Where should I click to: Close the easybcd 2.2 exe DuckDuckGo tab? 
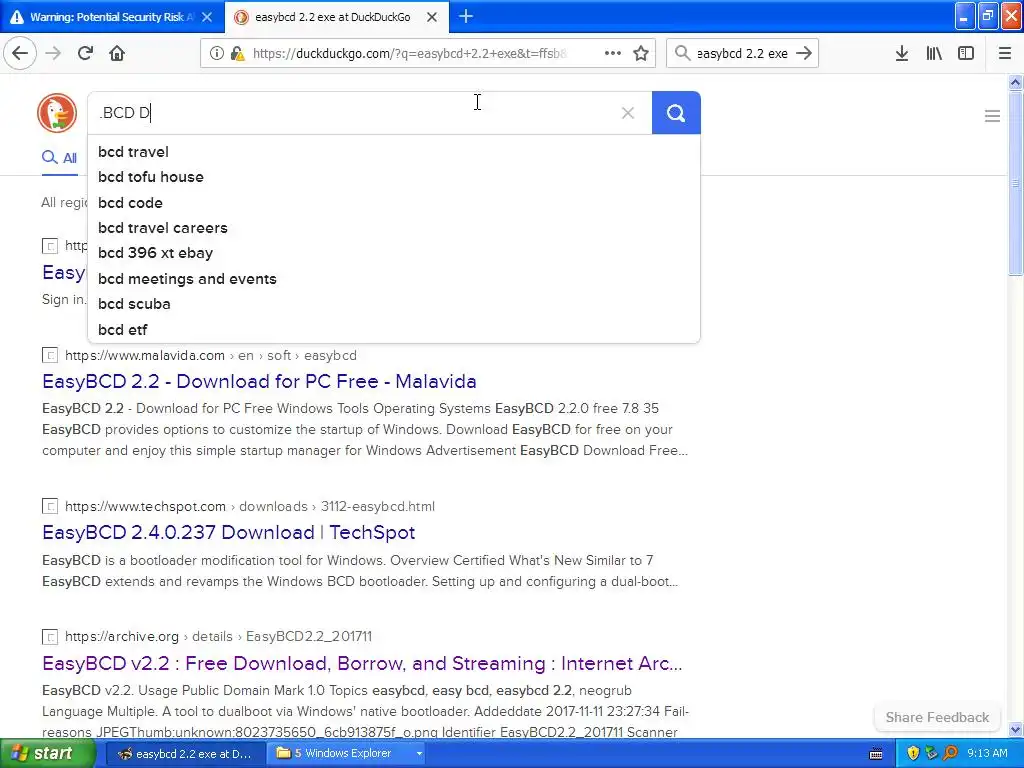[x=432, y=17]
